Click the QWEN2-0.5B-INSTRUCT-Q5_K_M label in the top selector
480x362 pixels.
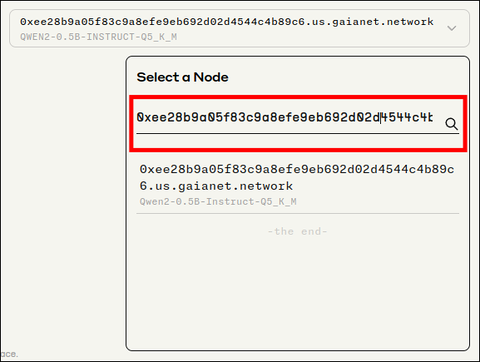[98, 37]
